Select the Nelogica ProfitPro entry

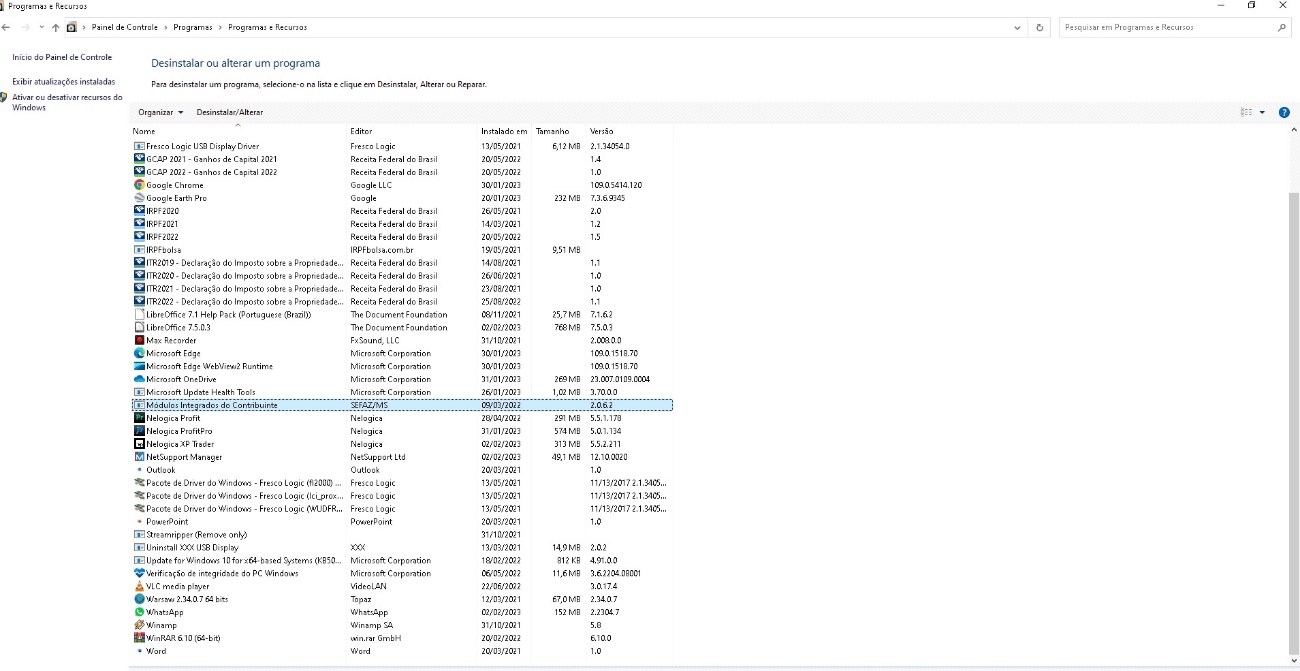tap(402, 431)
